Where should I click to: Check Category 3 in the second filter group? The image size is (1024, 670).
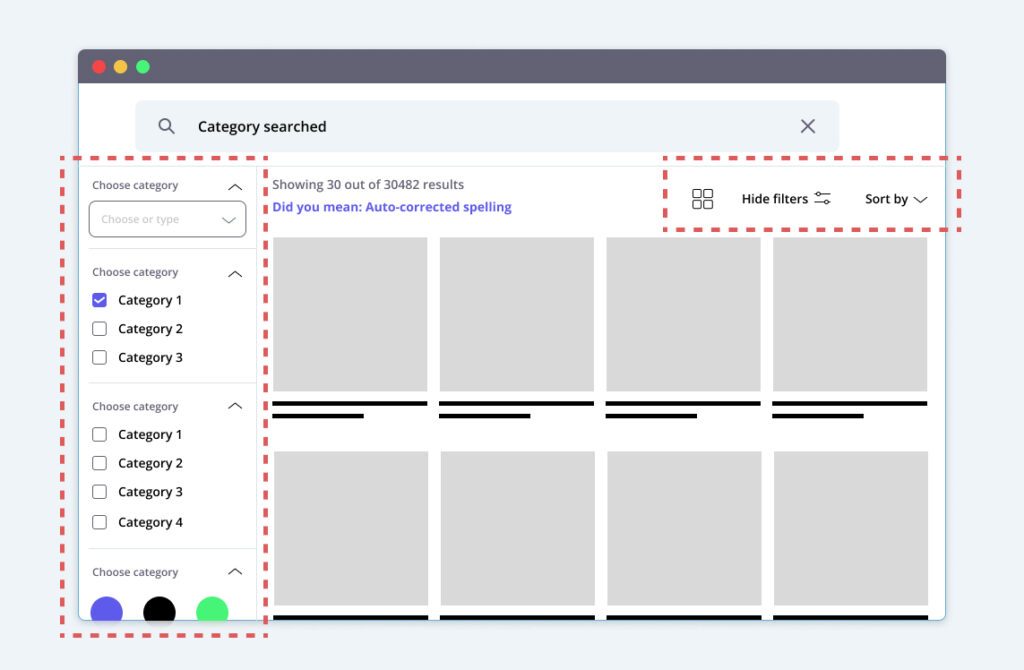point(99,357)
